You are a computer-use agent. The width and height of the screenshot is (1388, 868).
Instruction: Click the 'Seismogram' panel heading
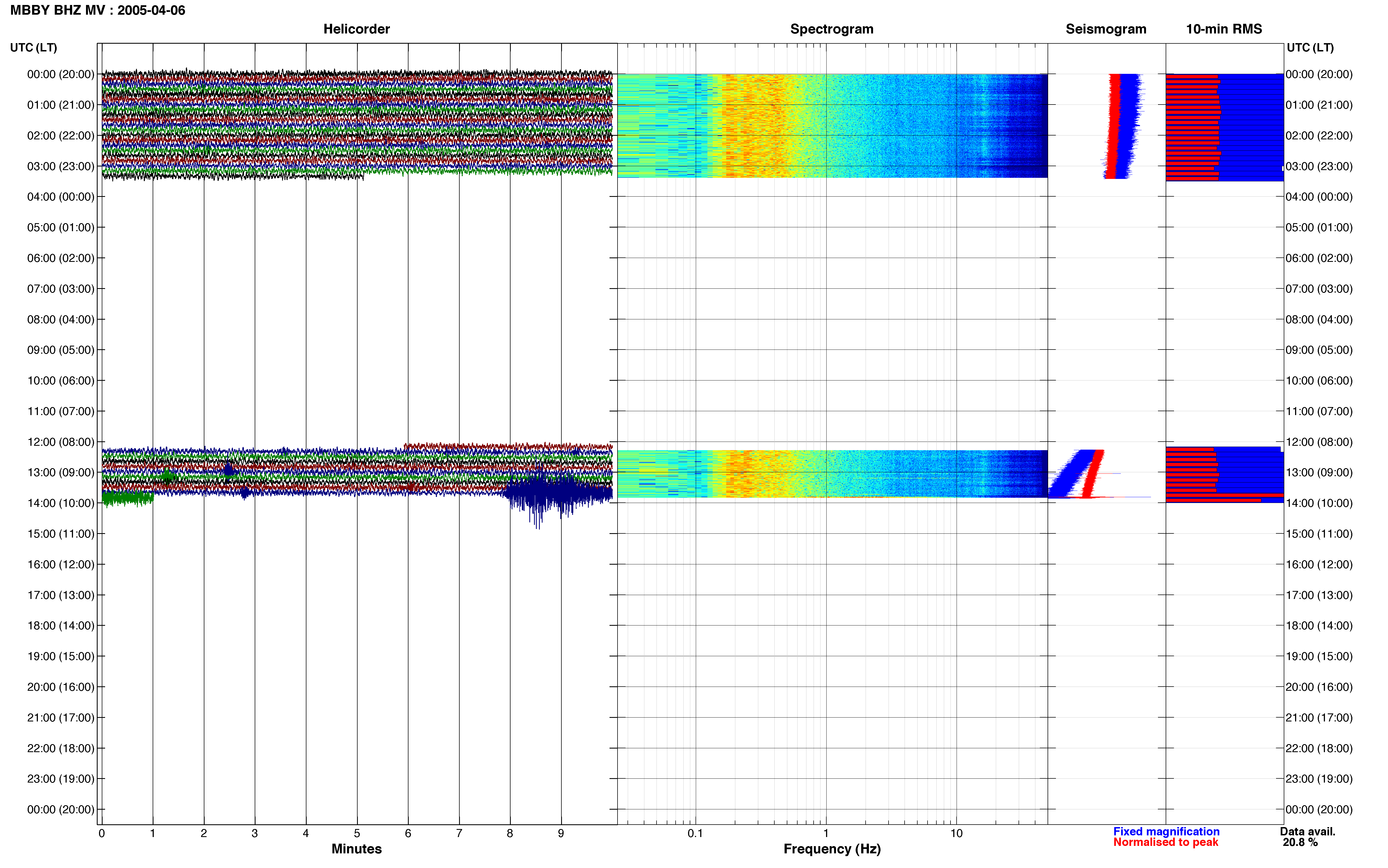point(1106,29)
